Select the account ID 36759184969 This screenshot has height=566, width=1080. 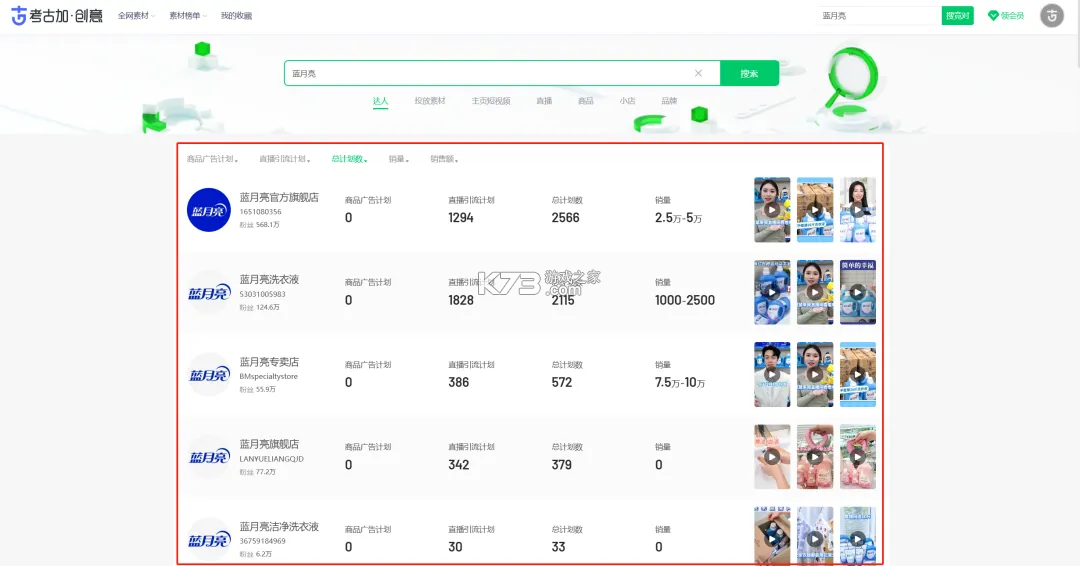pos(262,541)
